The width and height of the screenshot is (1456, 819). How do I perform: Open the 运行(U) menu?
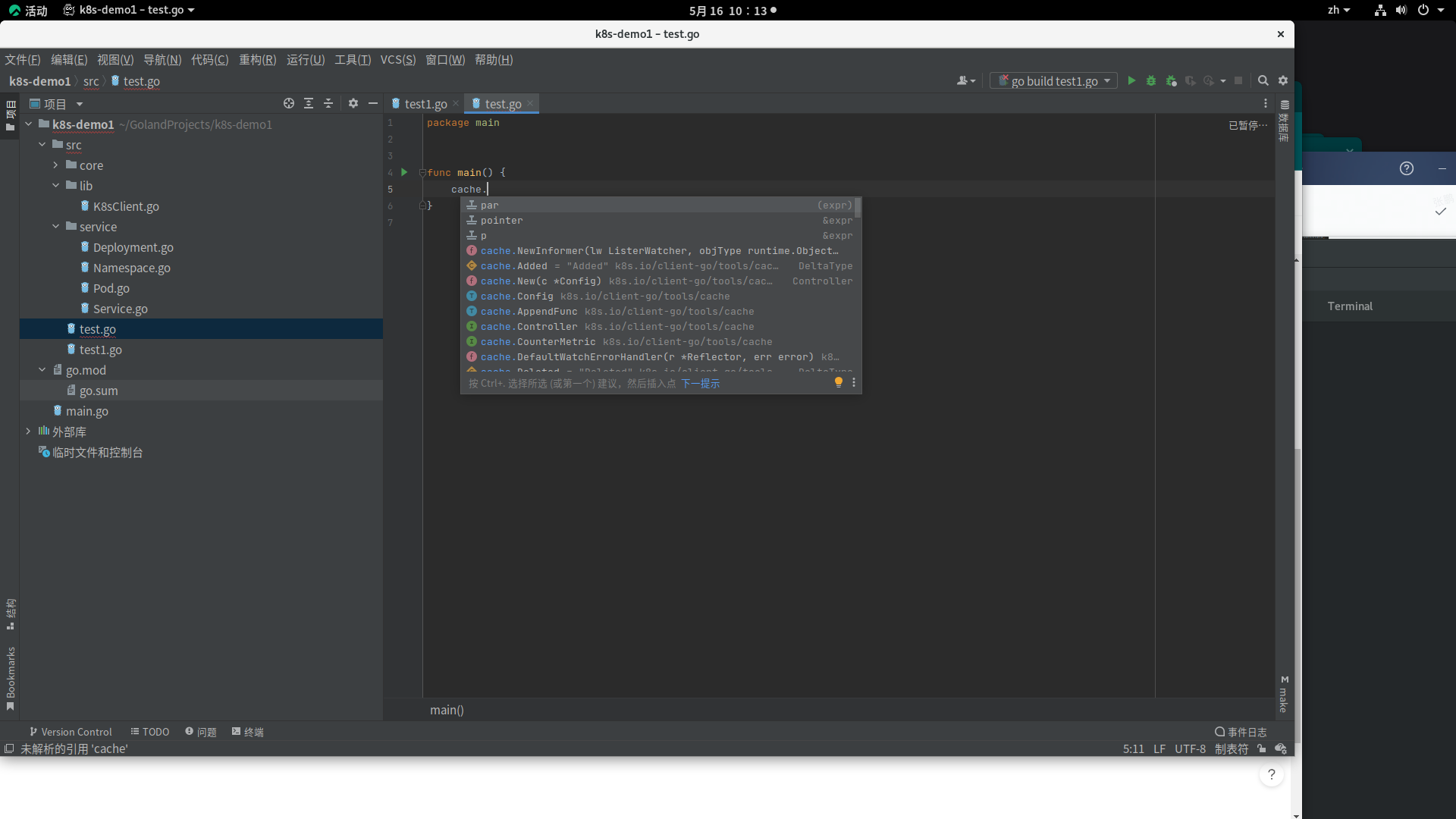click(306, 59)
